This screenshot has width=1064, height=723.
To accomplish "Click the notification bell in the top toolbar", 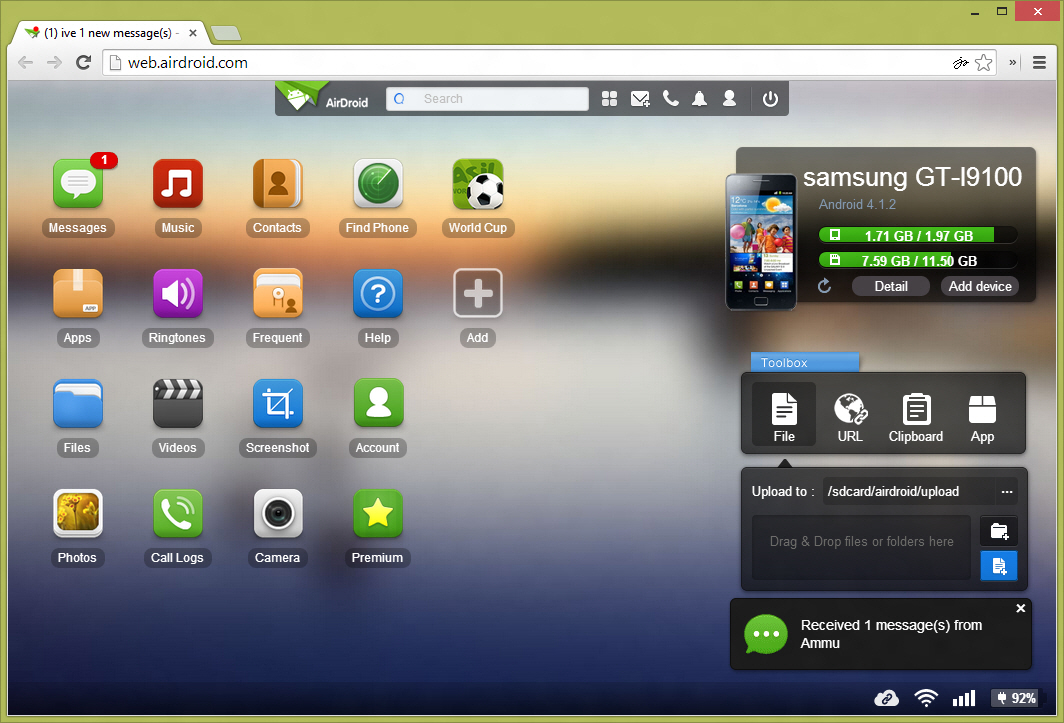I will click(x=699, y=98).
